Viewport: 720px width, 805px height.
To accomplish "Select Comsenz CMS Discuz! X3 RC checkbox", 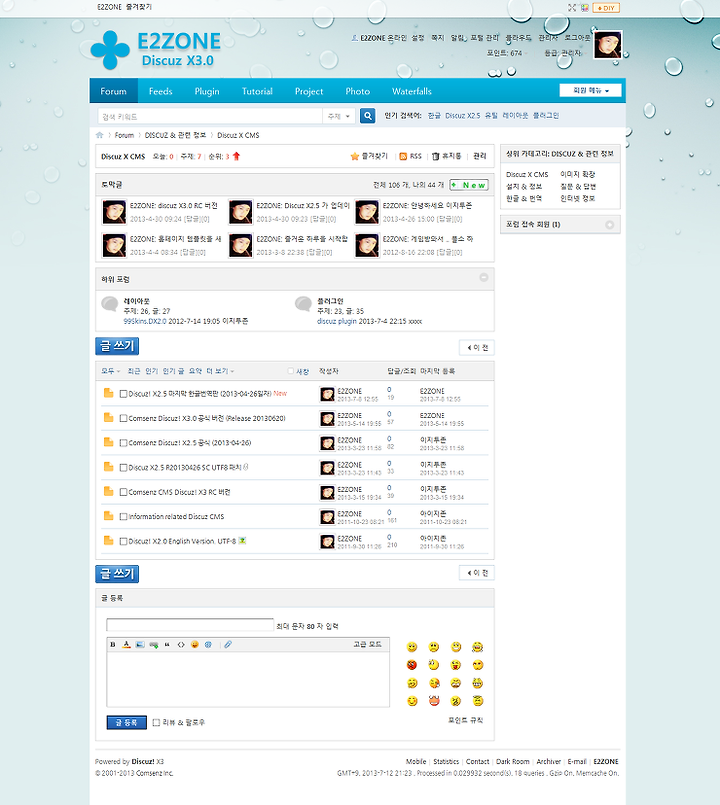I will click(x=123, y=492).
